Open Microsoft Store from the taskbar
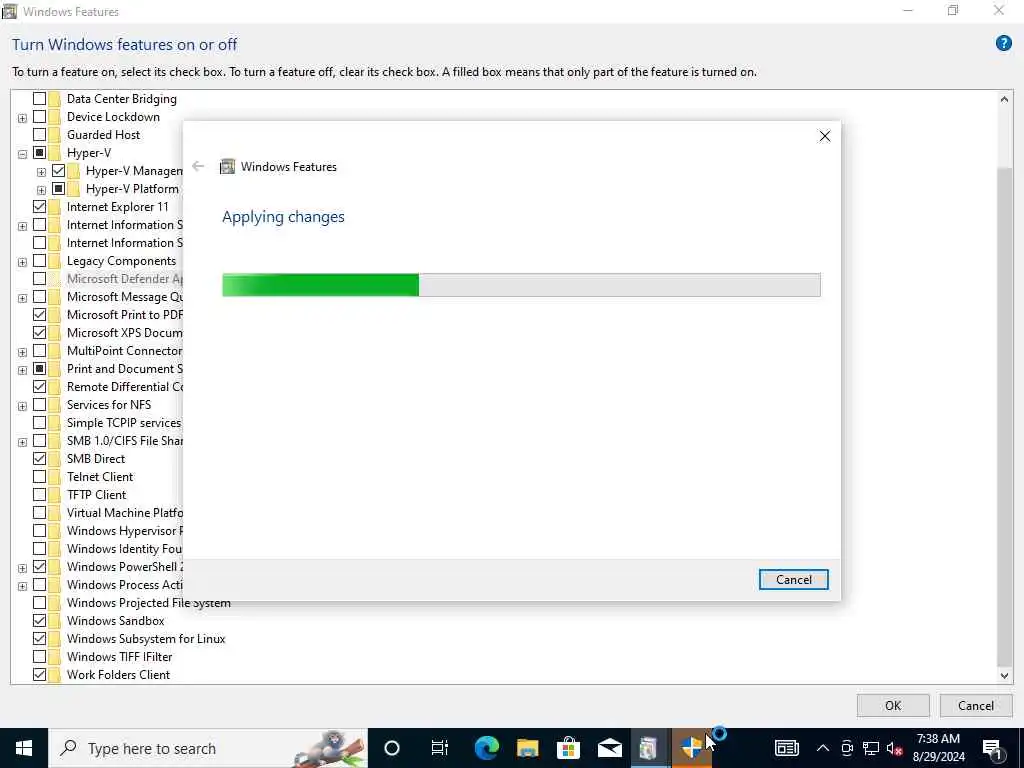The height and width of the screenshot is (768, 1024). click(x=569, y=748)
